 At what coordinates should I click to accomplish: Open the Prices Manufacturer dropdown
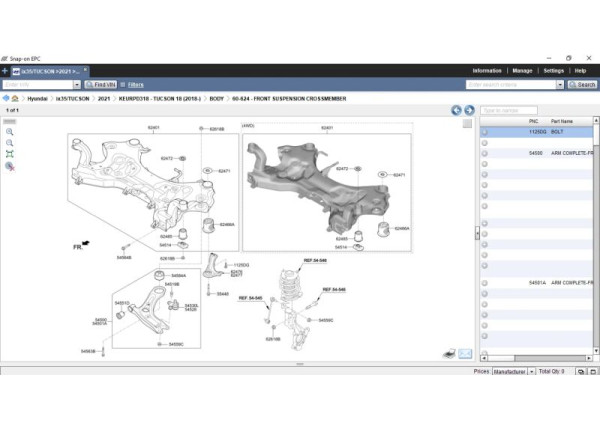pos(530,371)
